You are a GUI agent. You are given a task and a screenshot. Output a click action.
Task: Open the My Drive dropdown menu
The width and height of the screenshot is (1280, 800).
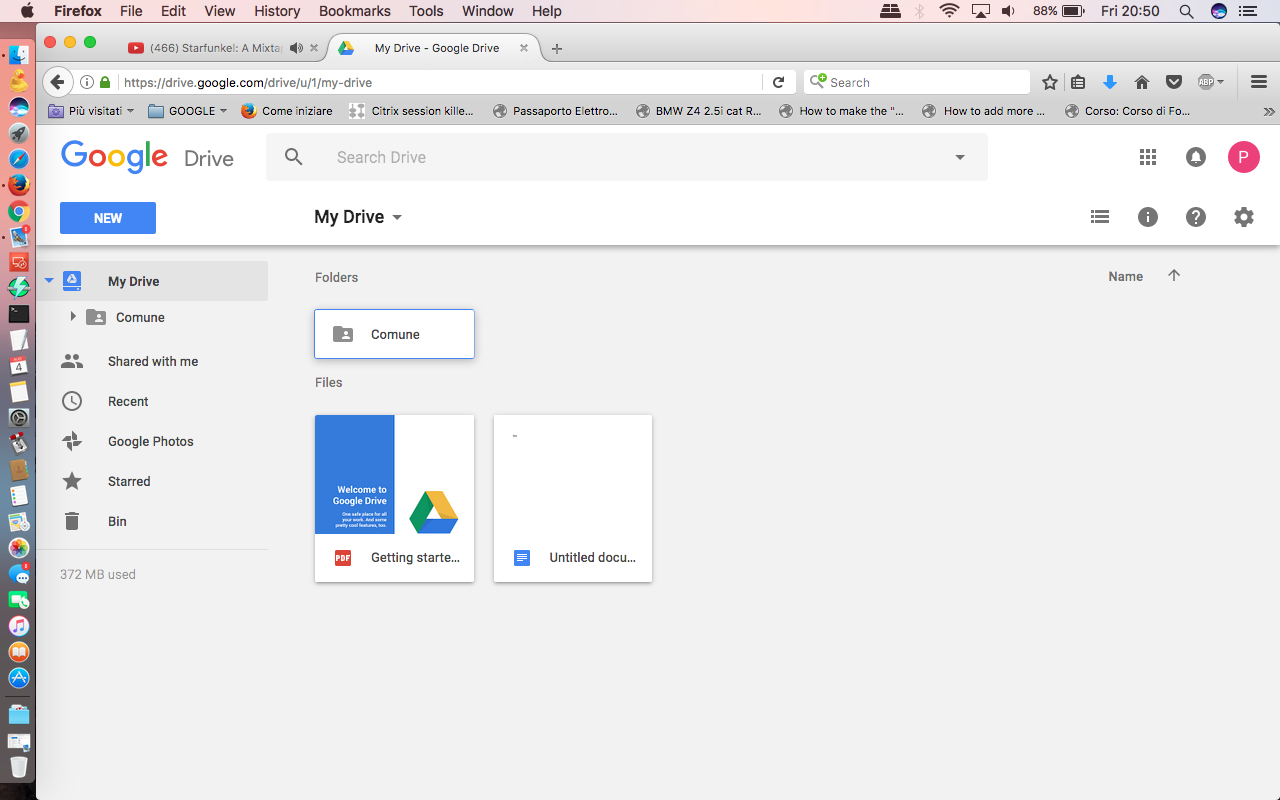[x=358, y=217]
